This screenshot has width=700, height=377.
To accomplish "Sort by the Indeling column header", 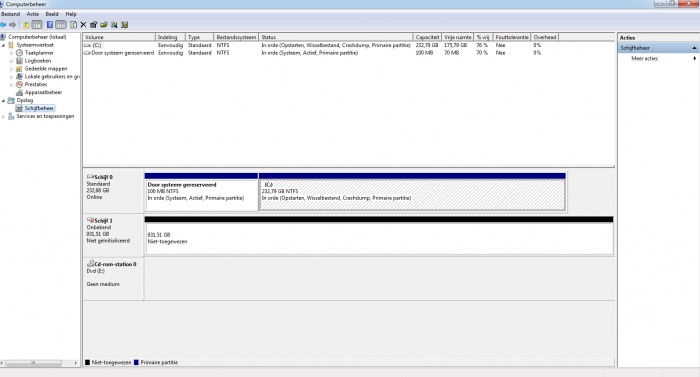I will point(171,37).
